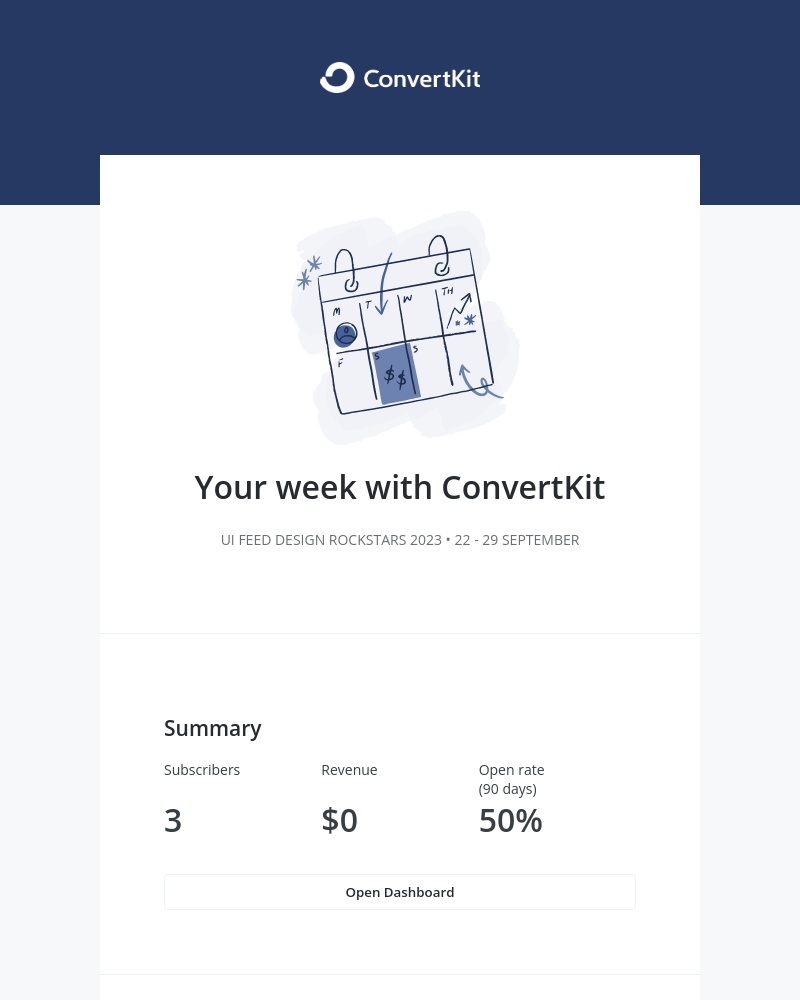The height and width of the screenshot is (1000, 800).
Task: Click the curved arrow under the calendar
Action: click(x=478, y=385)
